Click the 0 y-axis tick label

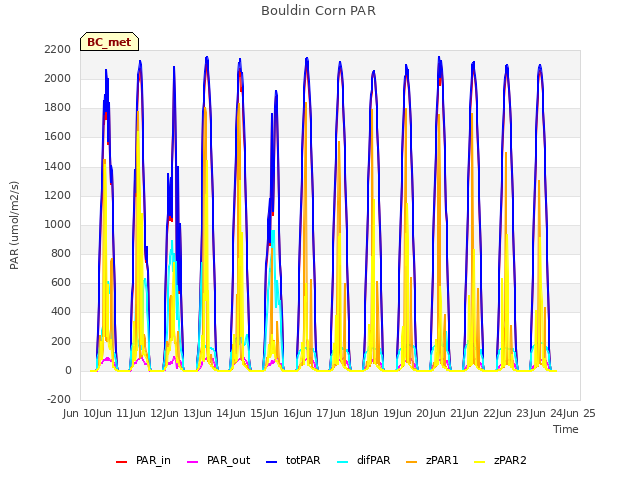68,371
